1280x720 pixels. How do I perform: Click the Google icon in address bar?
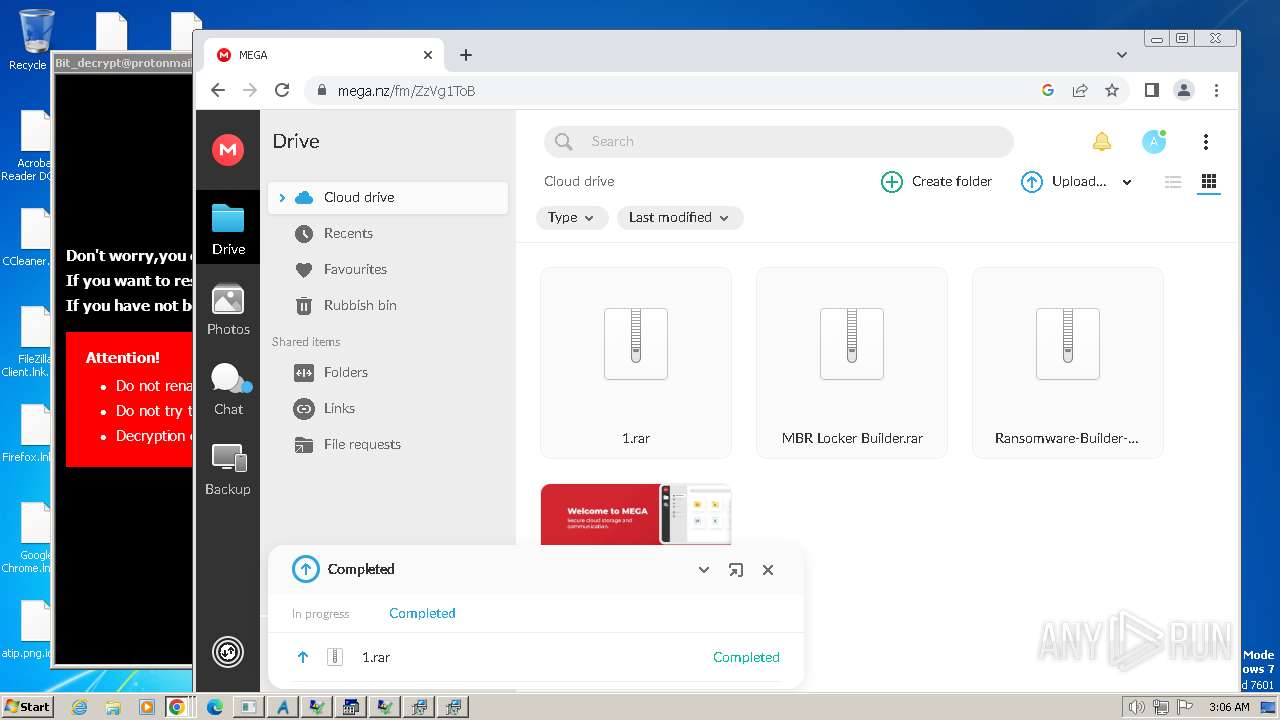click(1048, 90)
